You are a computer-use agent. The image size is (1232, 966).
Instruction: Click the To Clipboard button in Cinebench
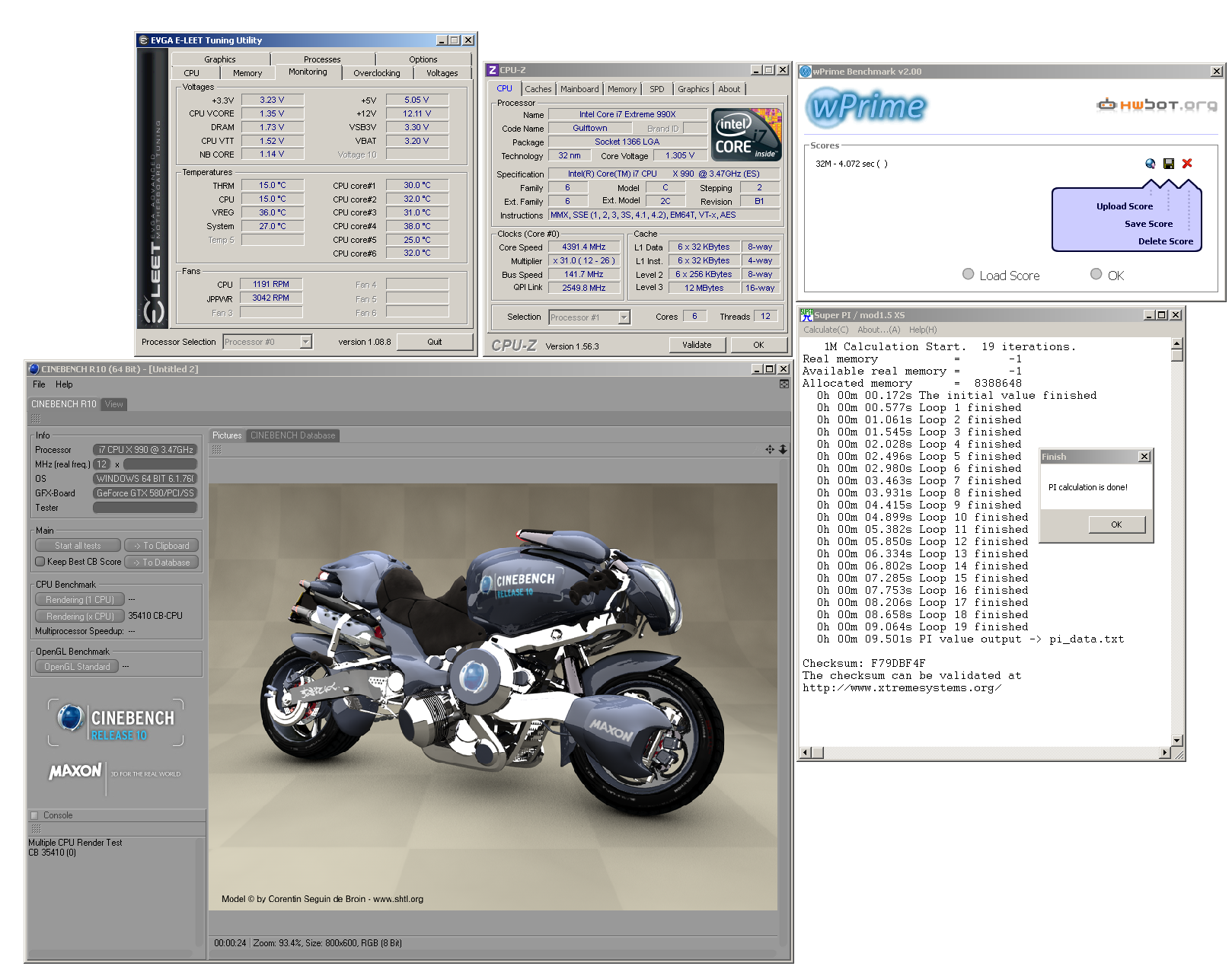(x=161, y=545)
